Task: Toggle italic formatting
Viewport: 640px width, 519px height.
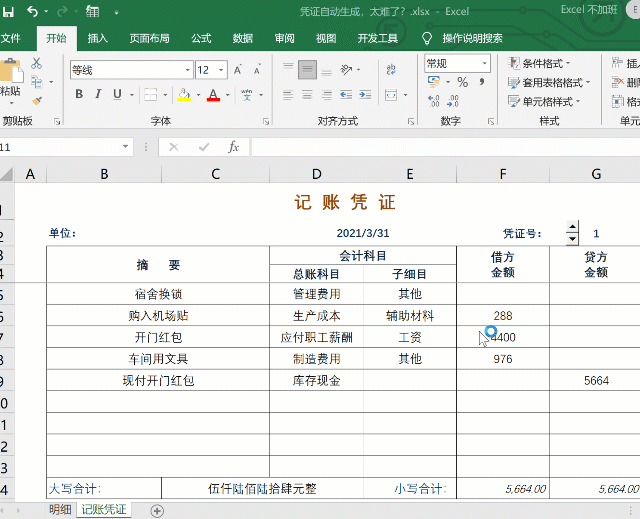Action: coord(98,95)
